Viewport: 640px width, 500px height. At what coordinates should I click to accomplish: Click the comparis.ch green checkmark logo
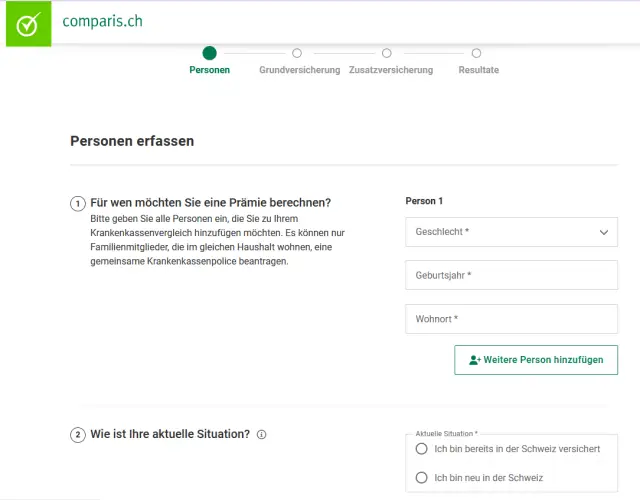27,24
